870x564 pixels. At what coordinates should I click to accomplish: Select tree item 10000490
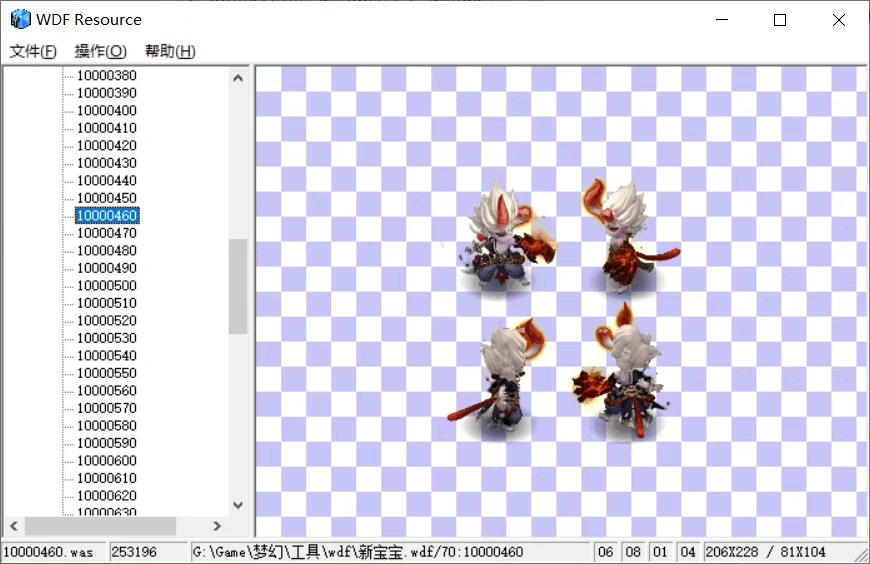tap(107, 268)
